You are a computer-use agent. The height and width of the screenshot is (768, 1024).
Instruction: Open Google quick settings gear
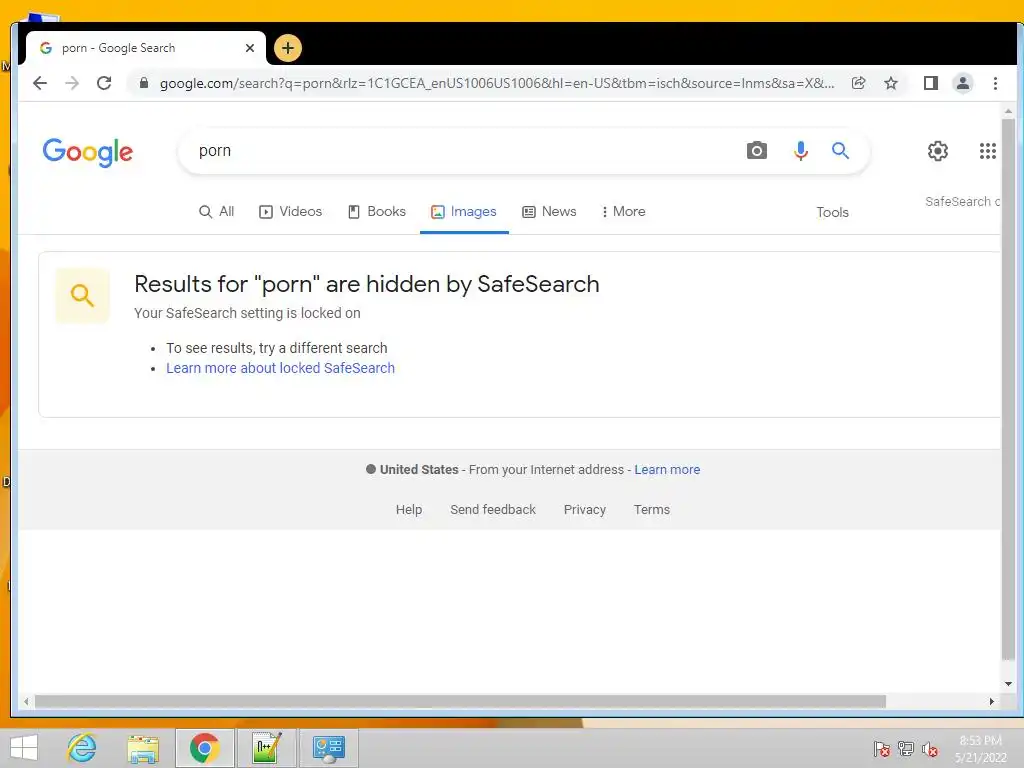938,151
